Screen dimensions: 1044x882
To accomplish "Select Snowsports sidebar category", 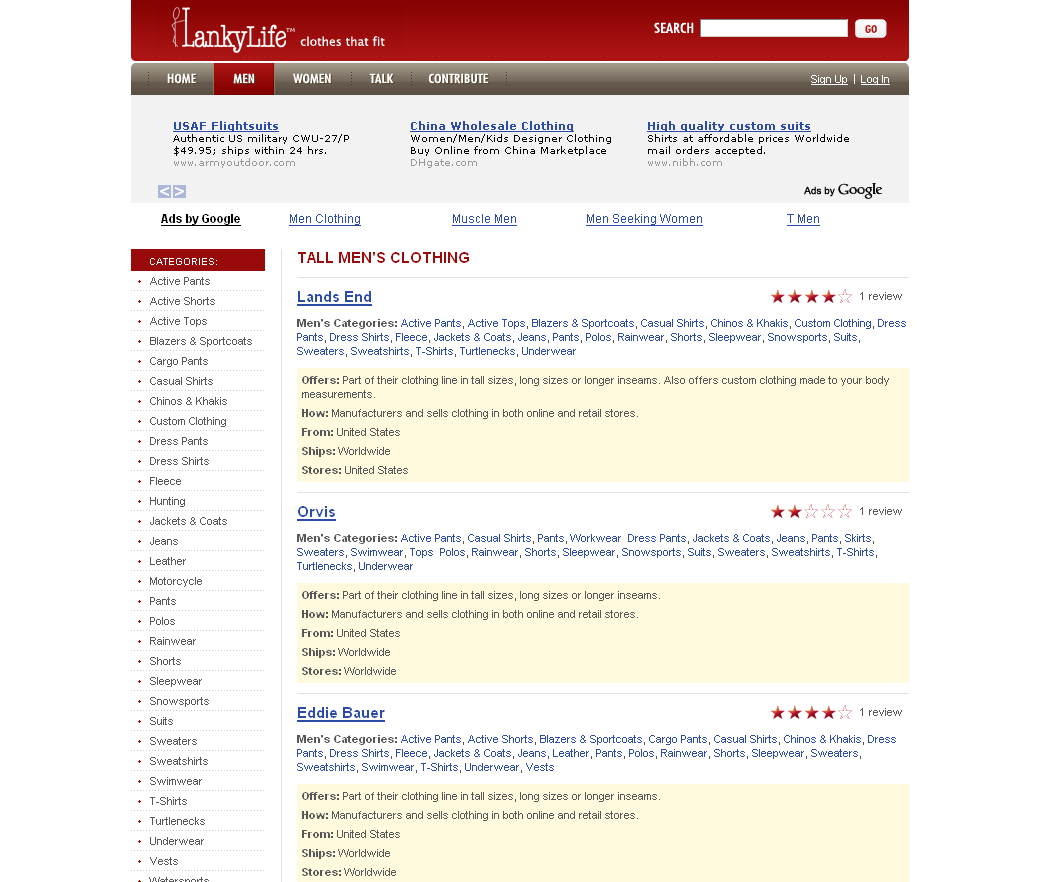I will (x=179, y=701).
